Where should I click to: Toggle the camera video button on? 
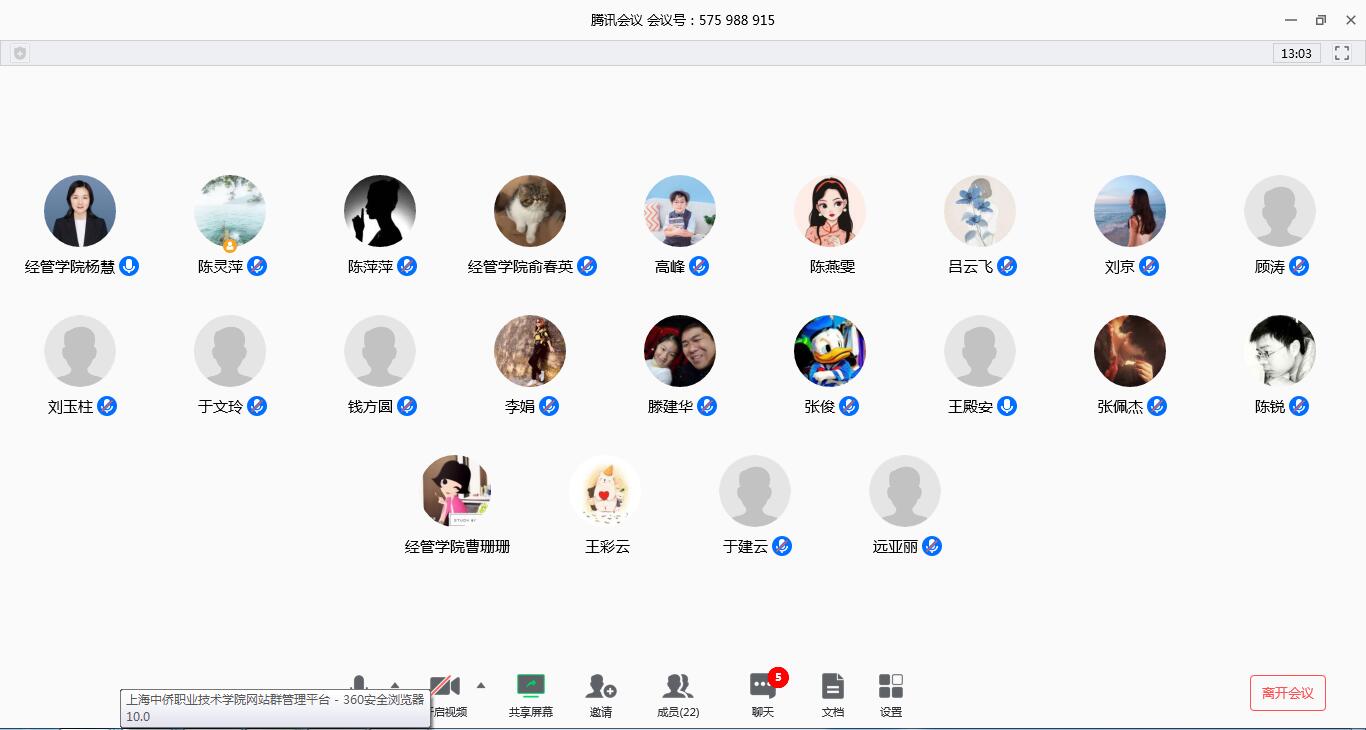pyautogui.click(x=446, y=687)
